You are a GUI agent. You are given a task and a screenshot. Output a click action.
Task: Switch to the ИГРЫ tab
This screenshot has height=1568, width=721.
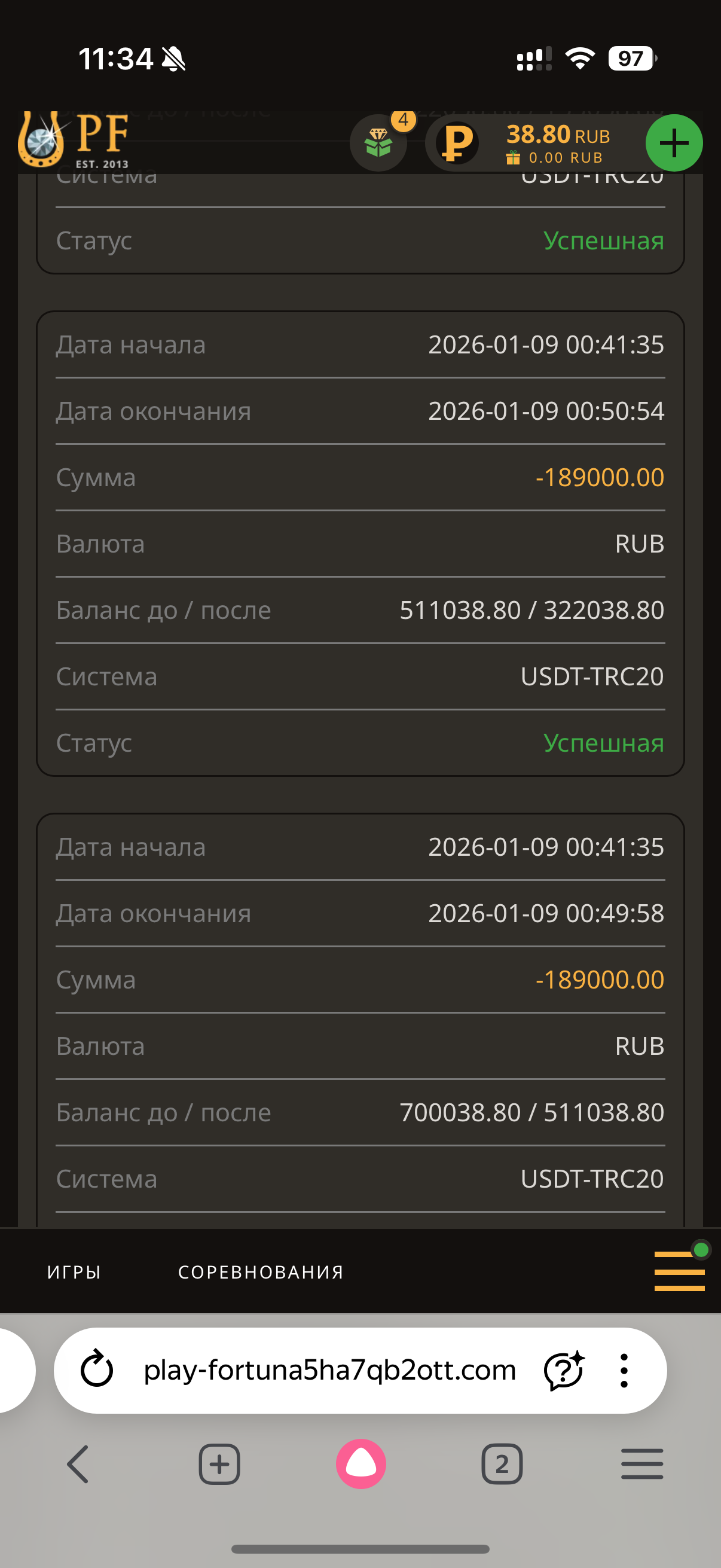pos(74,1272)
